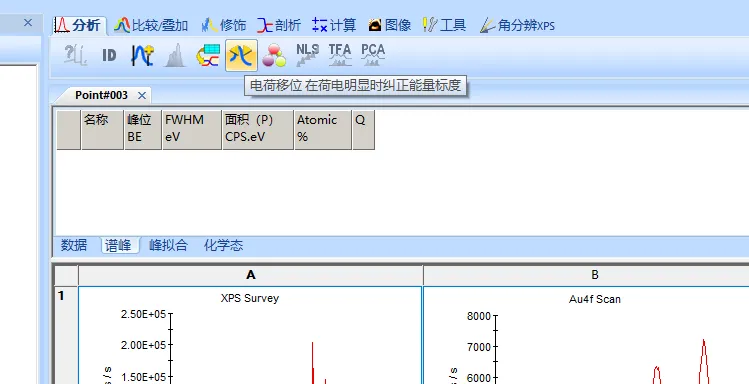The width and height of the screenshot is (749, 384).
Task: Switch to the 比较/叠加 tab
Action: pos(151,25)
